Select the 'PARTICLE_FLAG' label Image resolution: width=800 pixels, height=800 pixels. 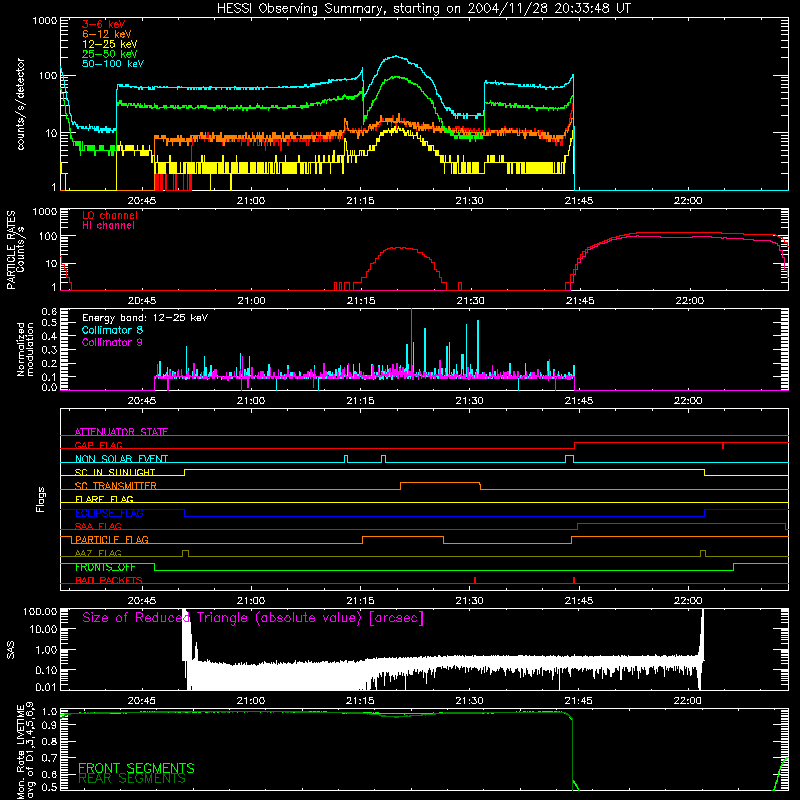[111, 539]
